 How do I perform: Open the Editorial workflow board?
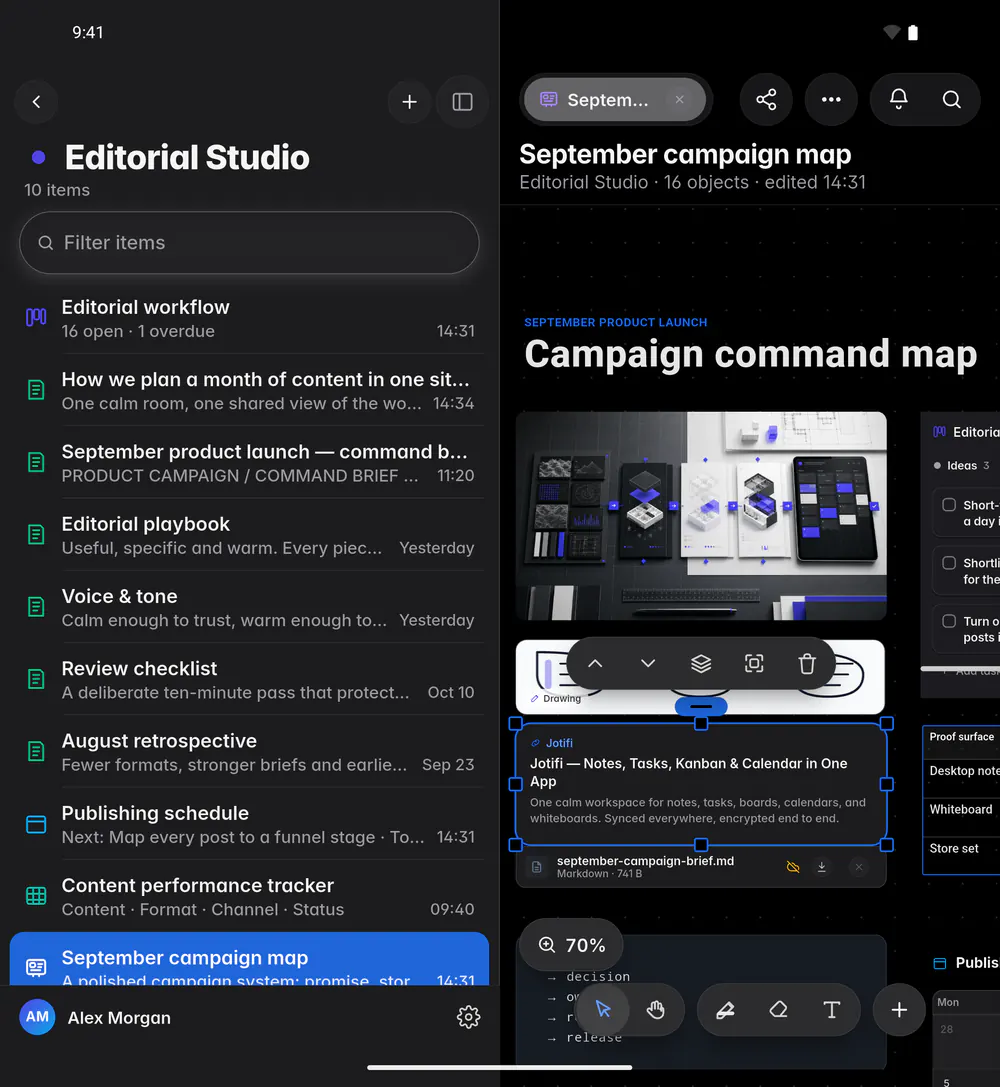pyautogui.click(x=249, y=318)
